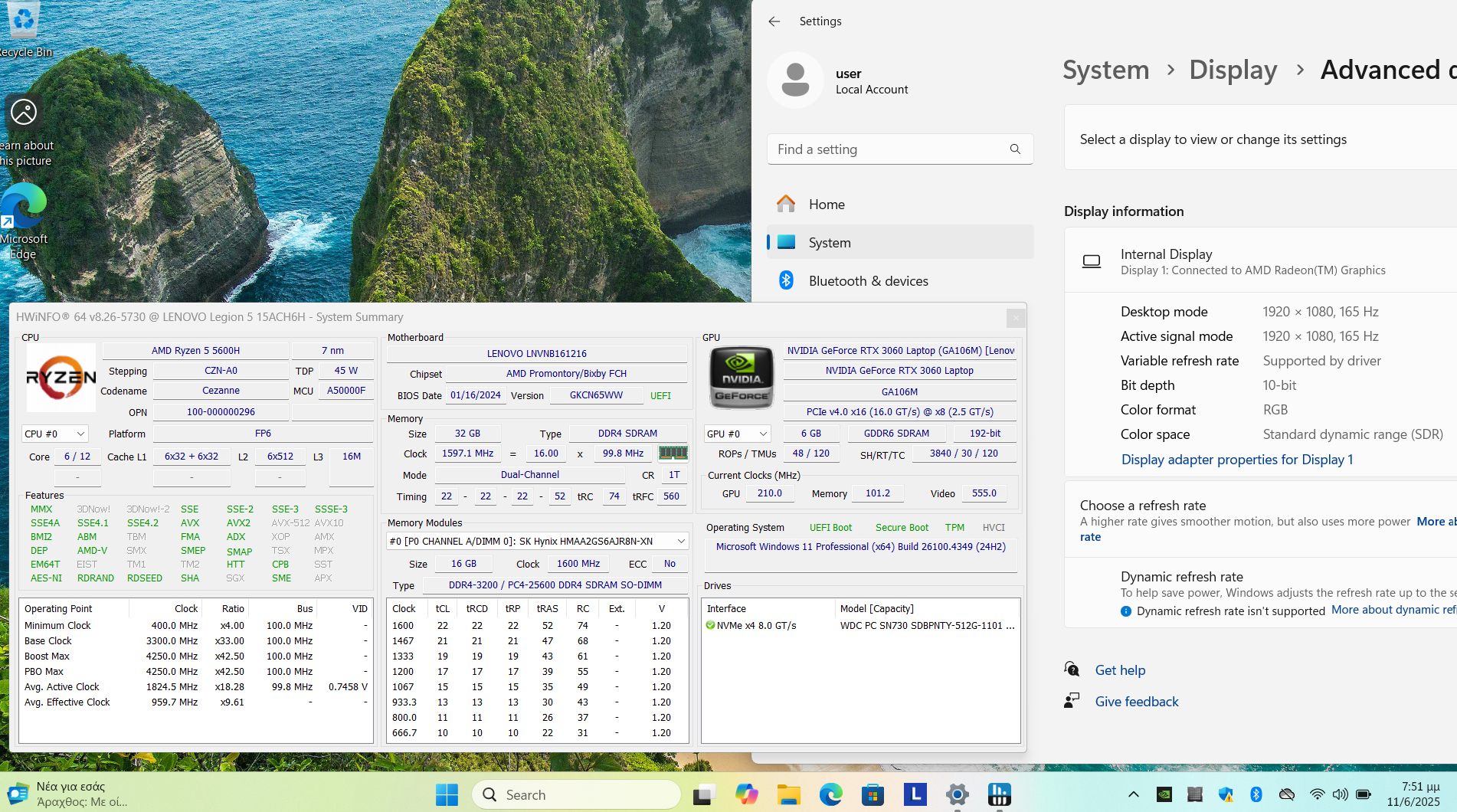
Task: Click the OneDrive cloud tray icon
Action: click(x=1287, y=794)
